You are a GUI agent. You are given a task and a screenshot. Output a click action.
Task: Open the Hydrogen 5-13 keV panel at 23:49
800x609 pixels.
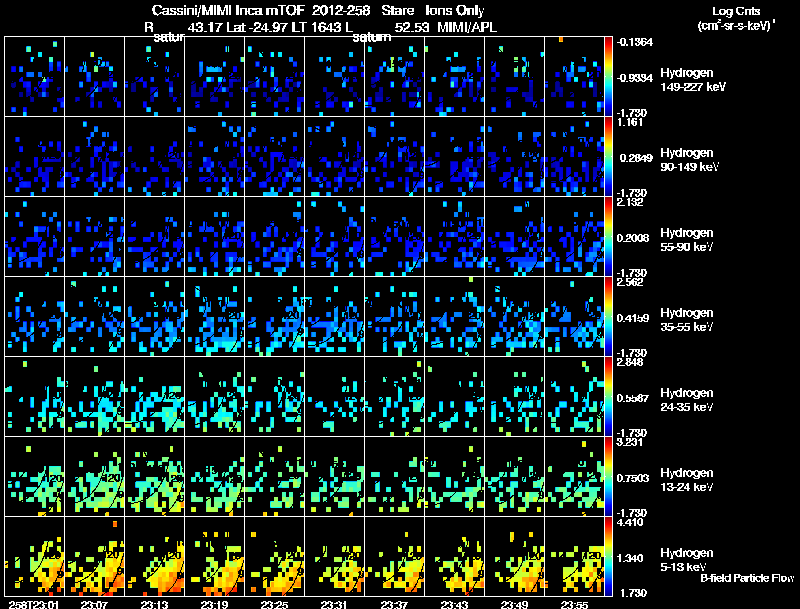pos(514,556)
